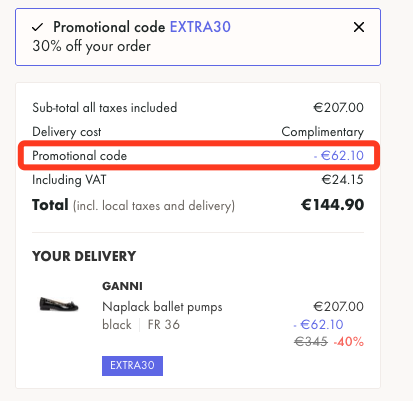This screenshot has height=401, width=413.
Task: Open the ballet pumps product thumbnail
Action: (59, 304)
